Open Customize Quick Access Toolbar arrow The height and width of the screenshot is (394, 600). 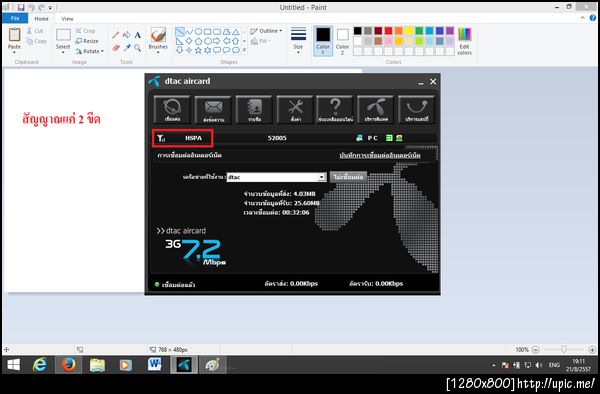pyautogui.click(x=50, y=8)
